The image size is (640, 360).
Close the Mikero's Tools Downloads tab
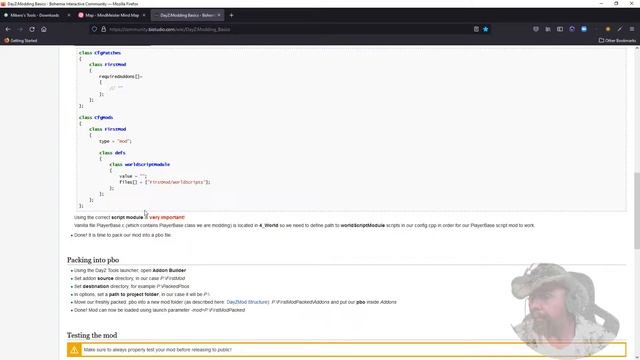(69, 15)
